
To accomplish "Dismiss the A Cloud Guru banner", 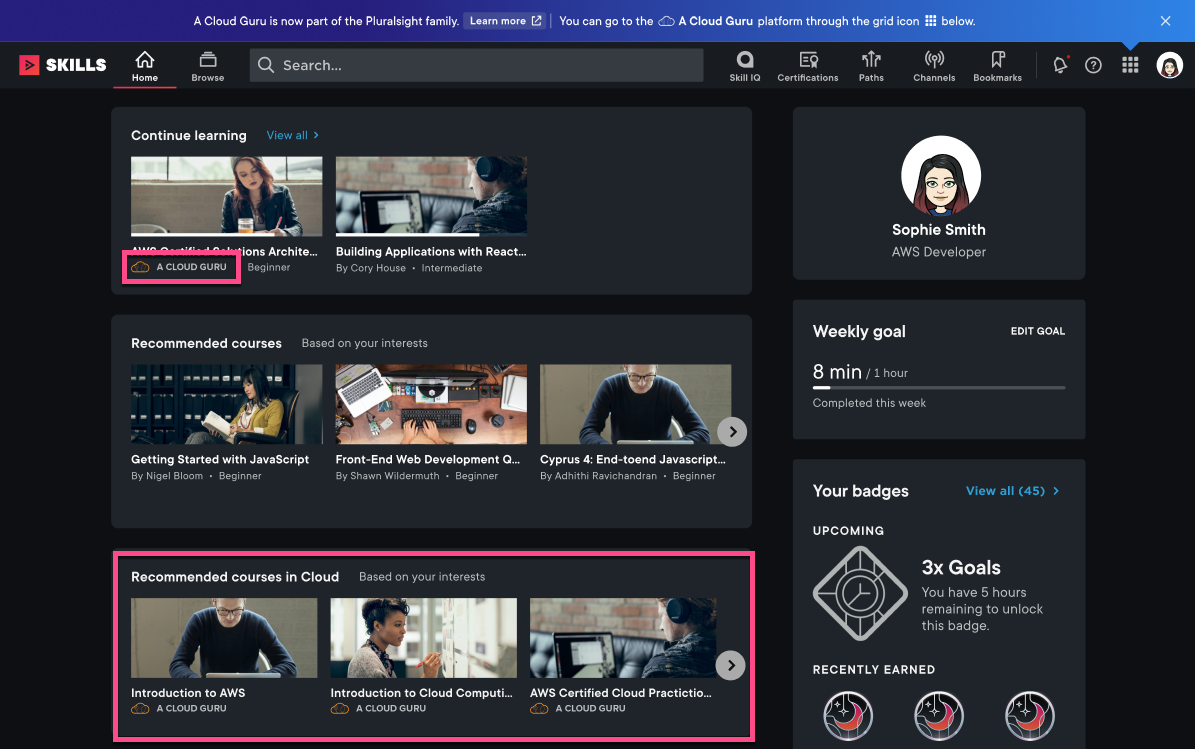I will (x=1165, y=21).
